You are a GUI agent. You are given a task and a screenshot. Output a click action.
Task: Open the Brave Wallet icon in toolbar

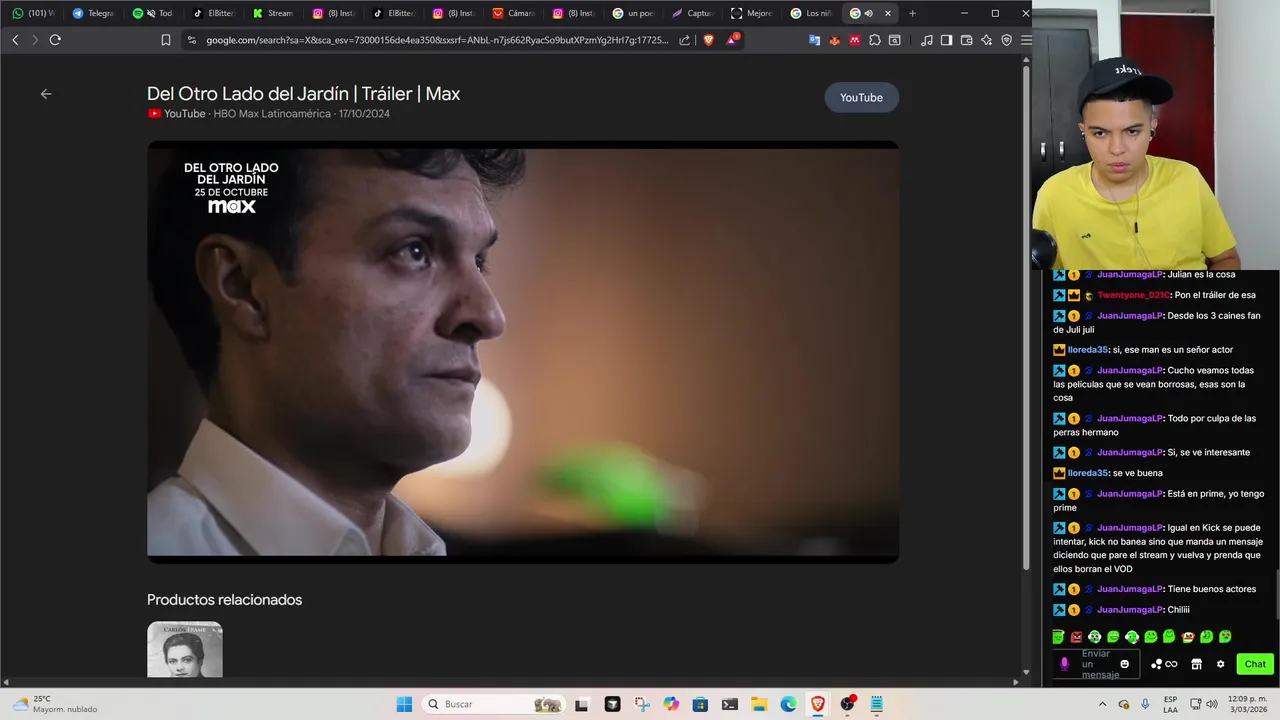click(966, 40)
